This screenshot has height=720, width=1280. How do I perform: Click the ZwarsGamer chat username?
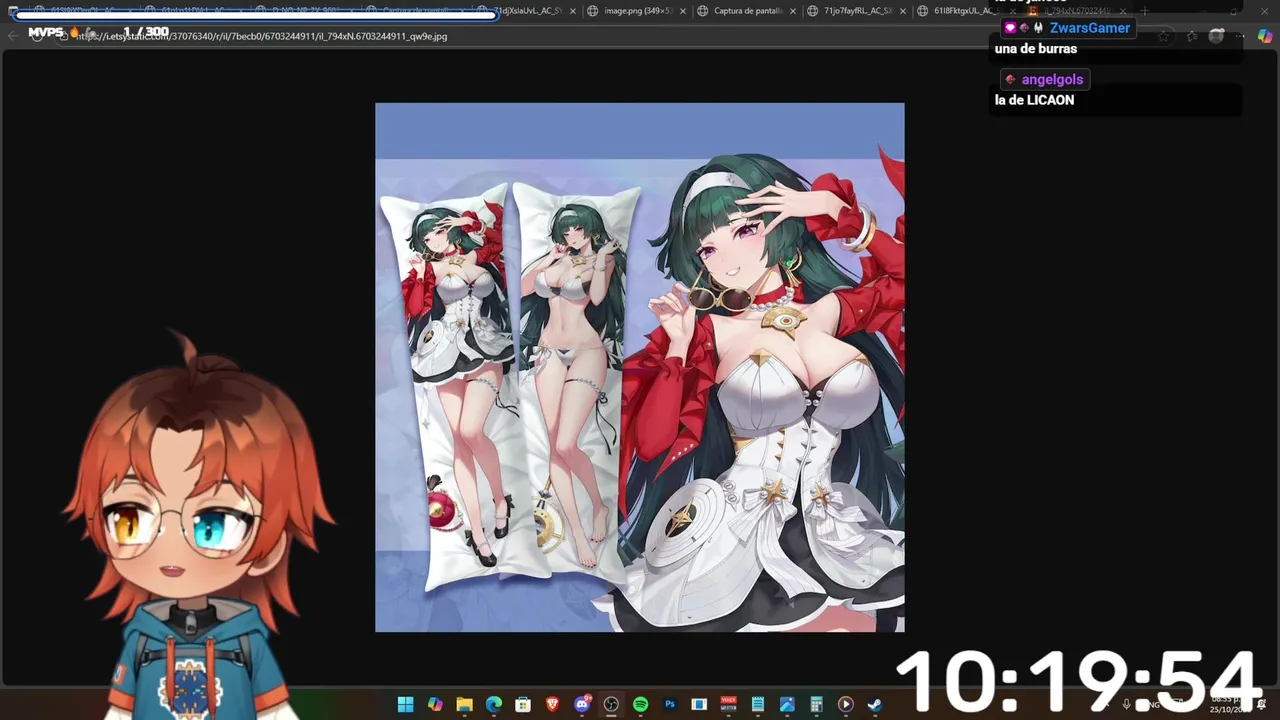(1090, 28)
